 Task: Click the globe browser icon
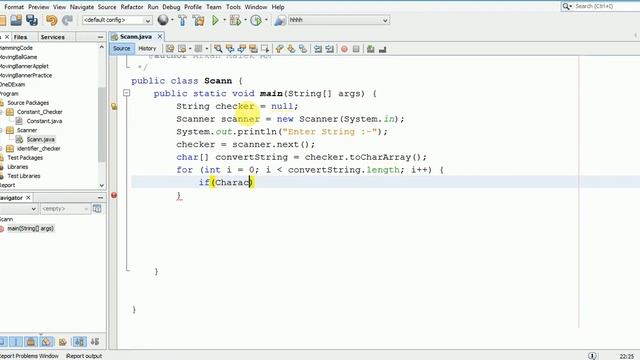point(163,20)
